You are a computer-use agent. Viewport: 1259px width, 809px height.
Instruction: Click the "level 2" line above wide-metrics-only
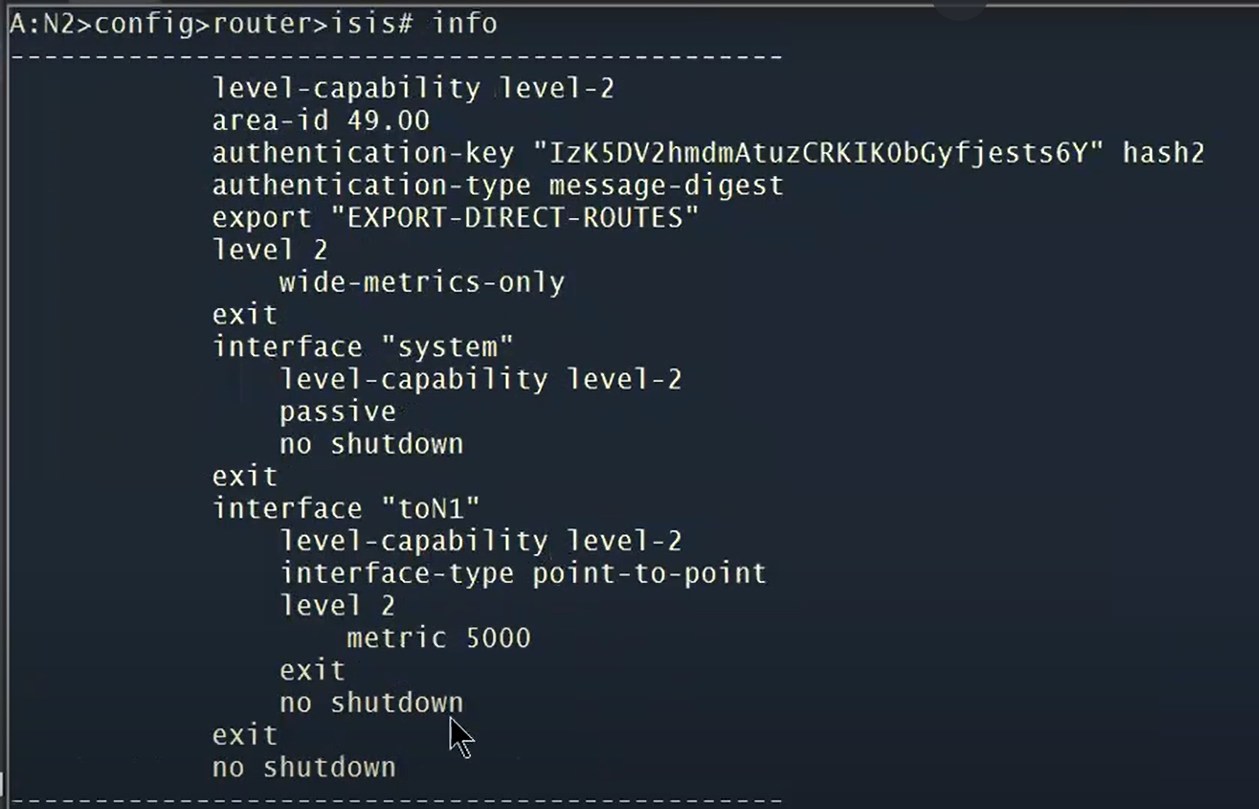269,250
